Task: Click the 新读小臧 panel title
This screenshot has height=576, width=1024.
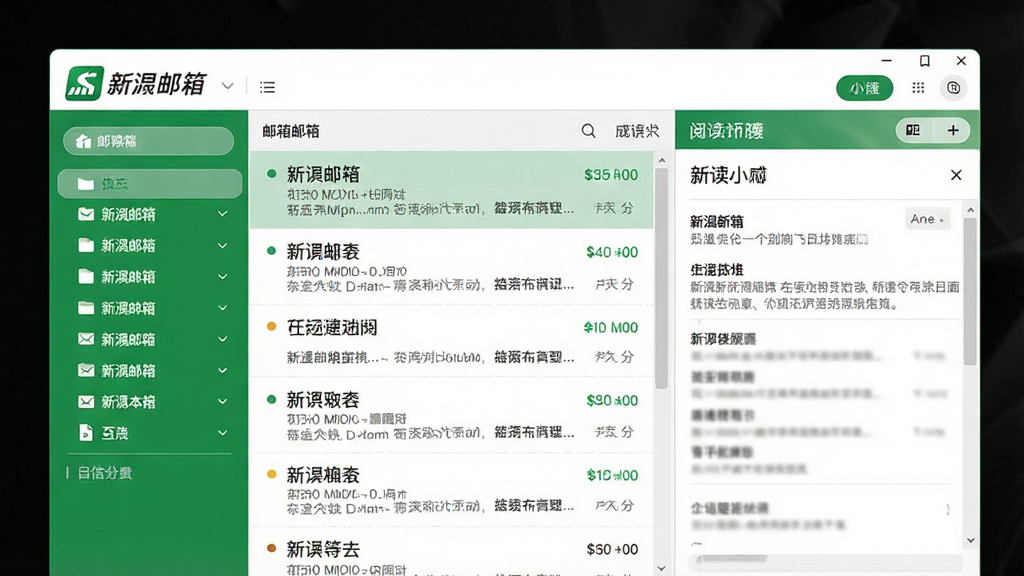Action: tap(728, 175)
